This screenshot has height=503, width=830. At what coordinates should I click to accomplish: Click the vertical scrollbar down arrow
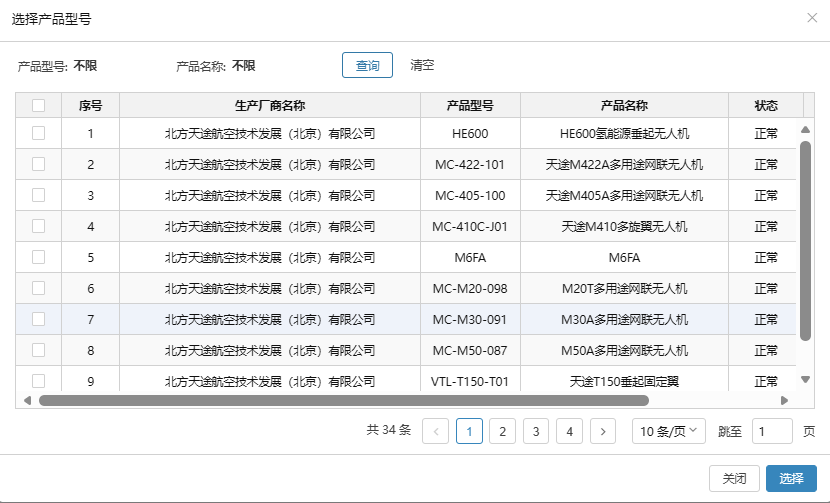pyautogui.click(x=806, y=379)
